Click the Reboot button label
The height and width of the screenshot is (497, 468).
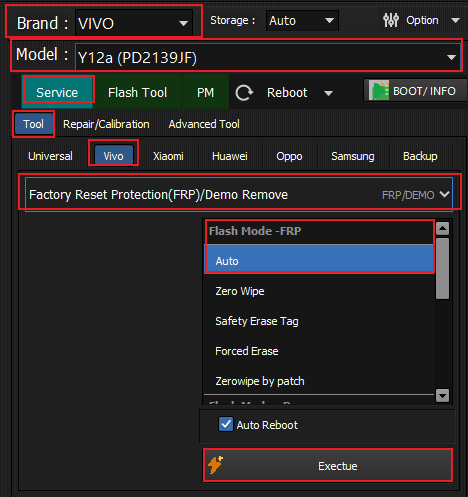click(287, 92)
